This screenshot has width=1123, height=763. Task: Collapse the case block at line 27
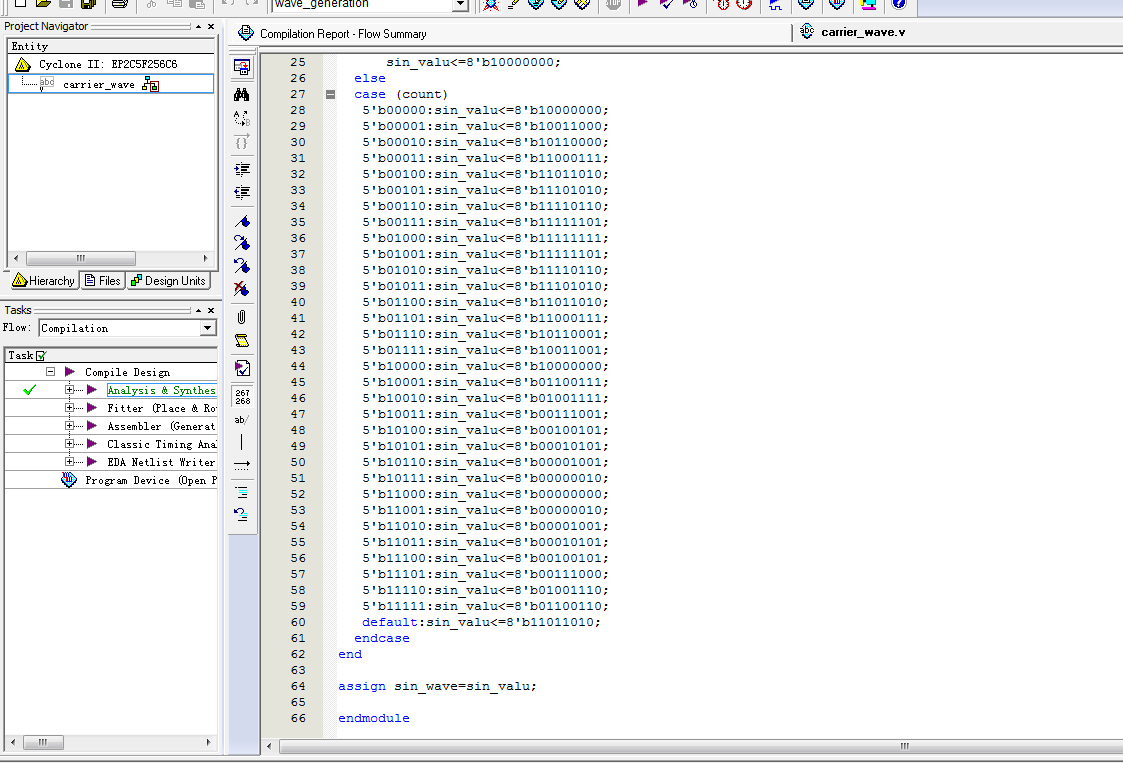(330, 94)
